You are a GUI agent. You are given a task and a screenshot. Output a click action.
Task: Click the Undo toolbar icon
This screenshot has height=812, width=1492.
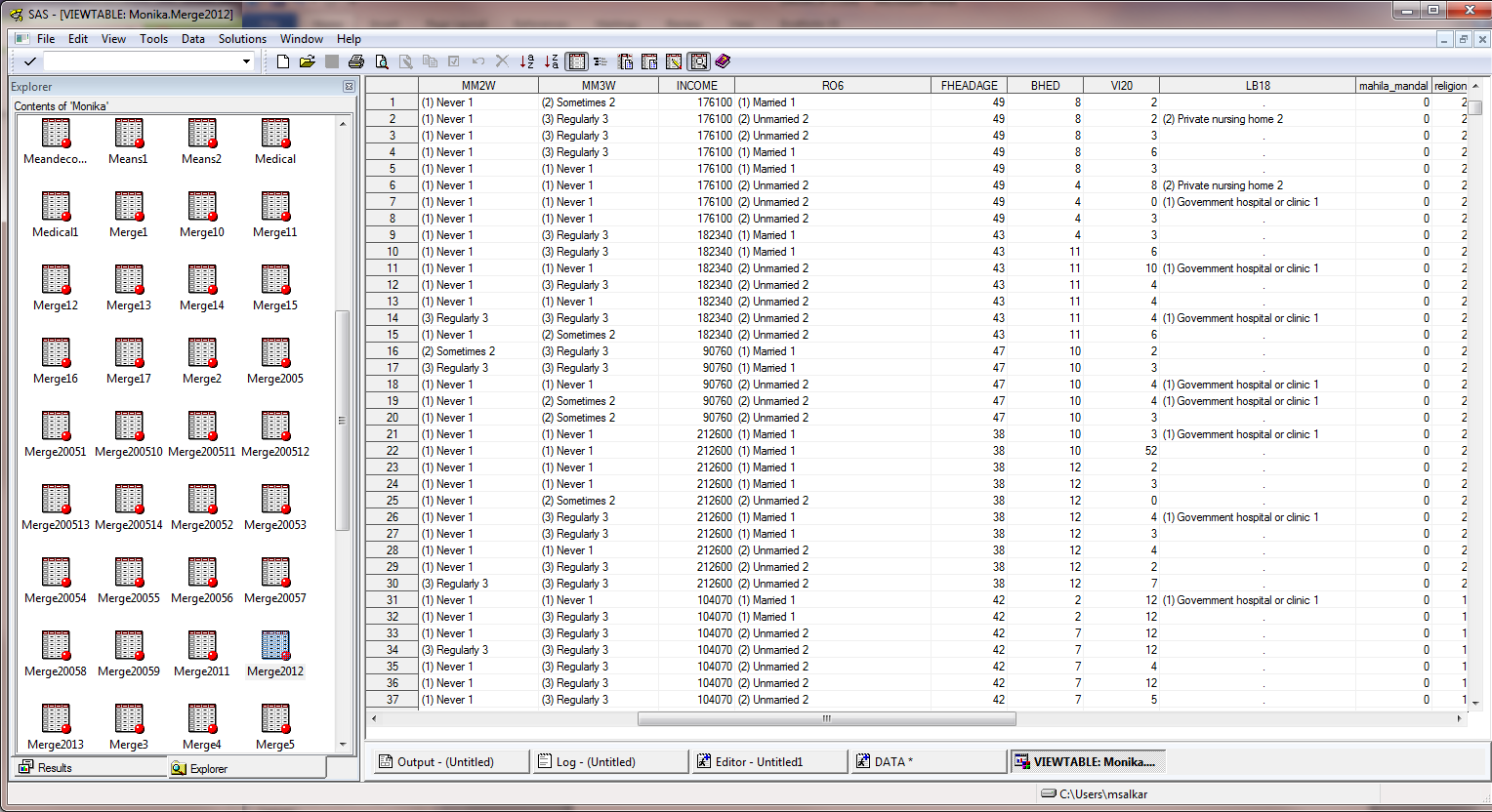(478, 61)
